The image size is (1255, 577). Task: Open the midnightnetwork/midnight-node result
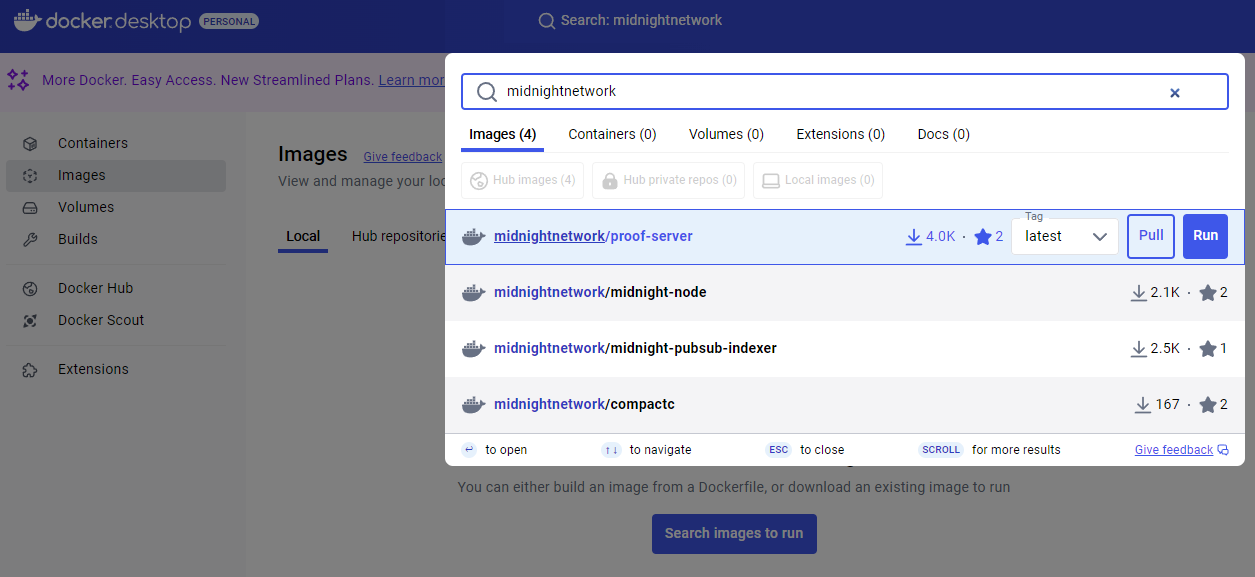pos(600,293)
